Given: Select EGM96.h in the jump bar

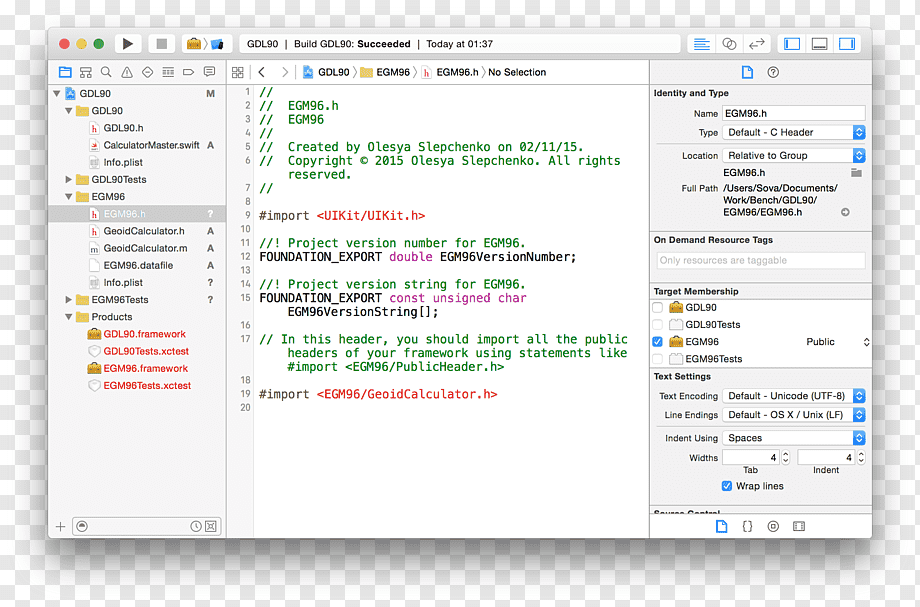Looking at the screenshot, I should 451,72.
